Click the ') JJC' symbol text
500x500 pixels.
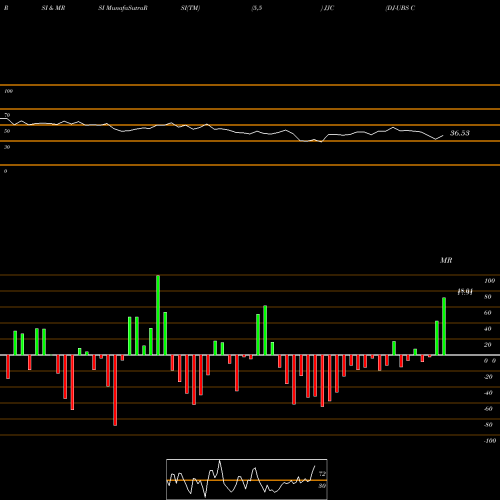327,8
